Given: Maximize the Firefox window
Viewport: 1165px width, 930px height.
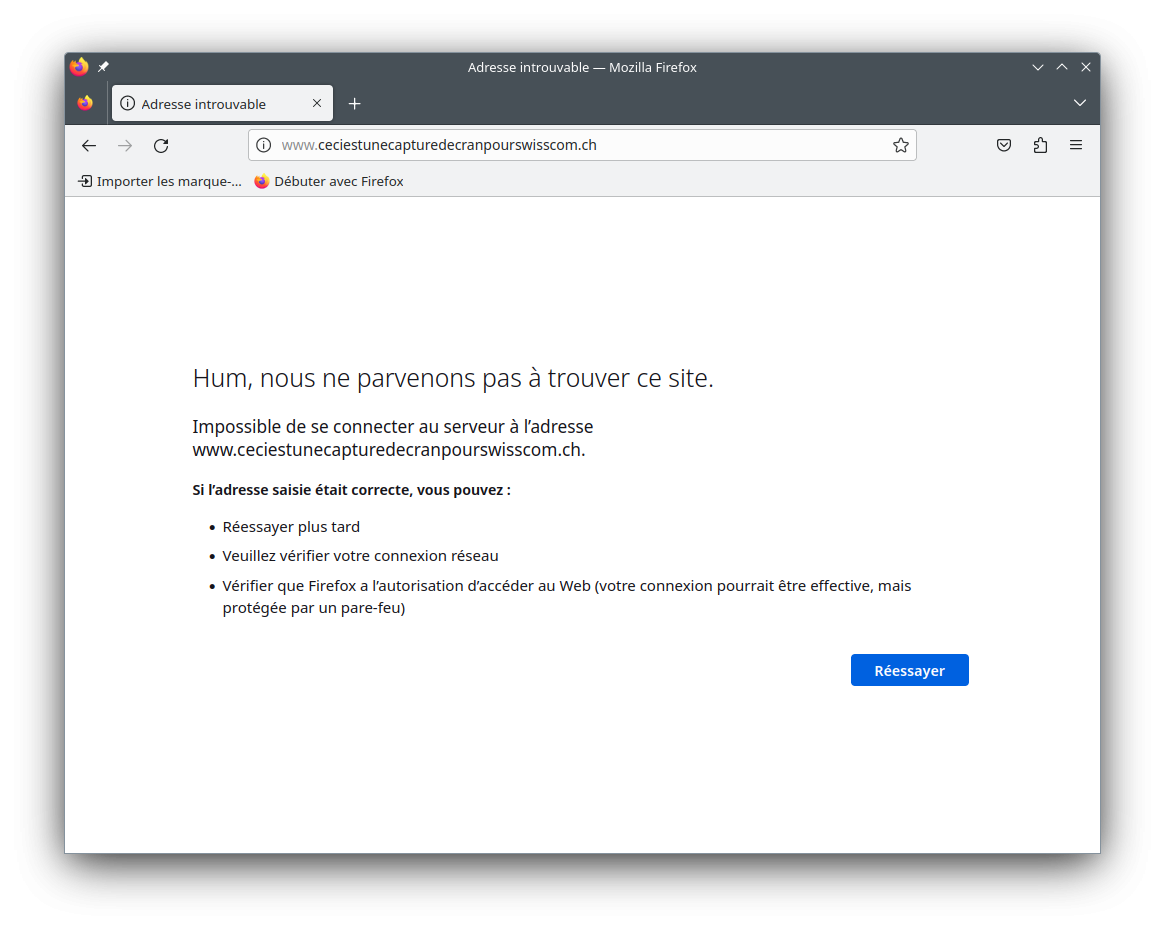Looking at the screenshot, I should pyautogui.click(x=1062, y=67).
